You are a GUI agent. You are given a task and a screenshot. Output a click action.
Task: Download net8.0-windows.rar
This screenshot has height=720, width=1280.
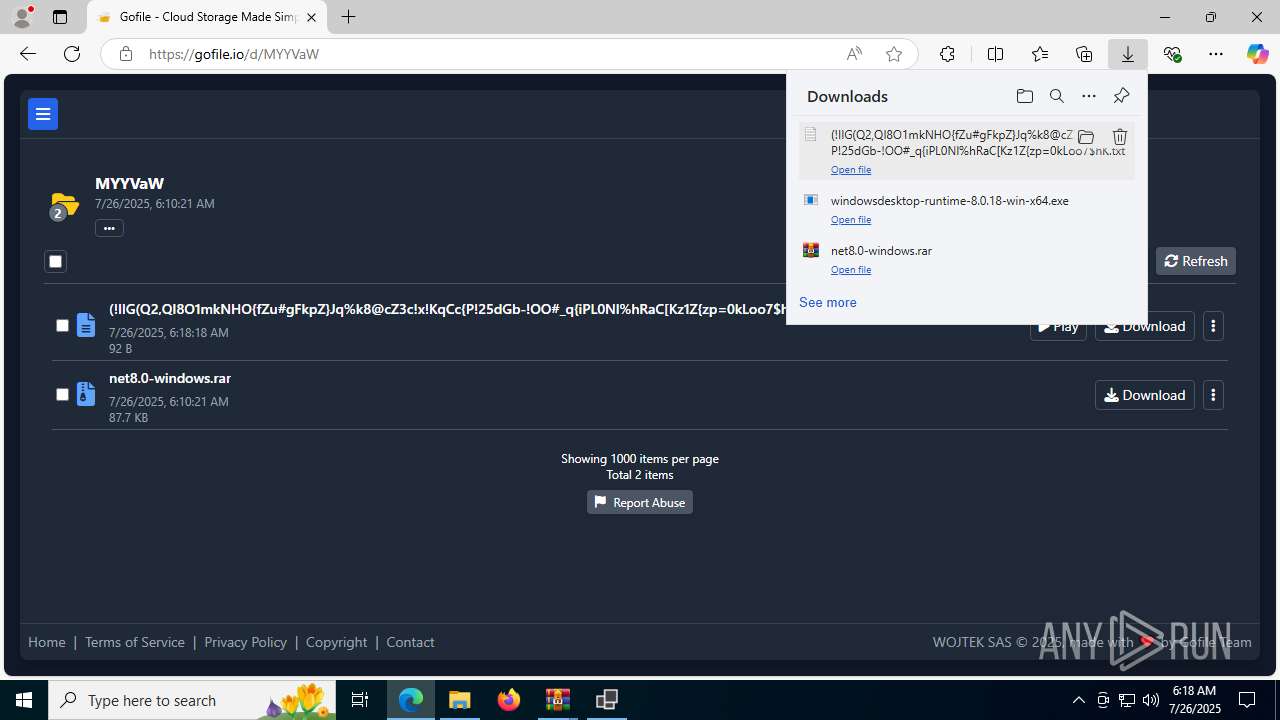(1145, 395)
